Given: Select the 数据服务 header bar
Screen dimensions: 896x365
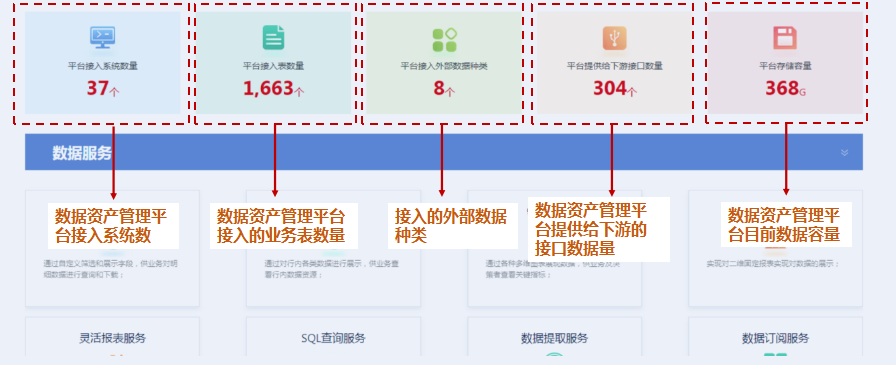Looking at the screenshot, I should point(443,152).
